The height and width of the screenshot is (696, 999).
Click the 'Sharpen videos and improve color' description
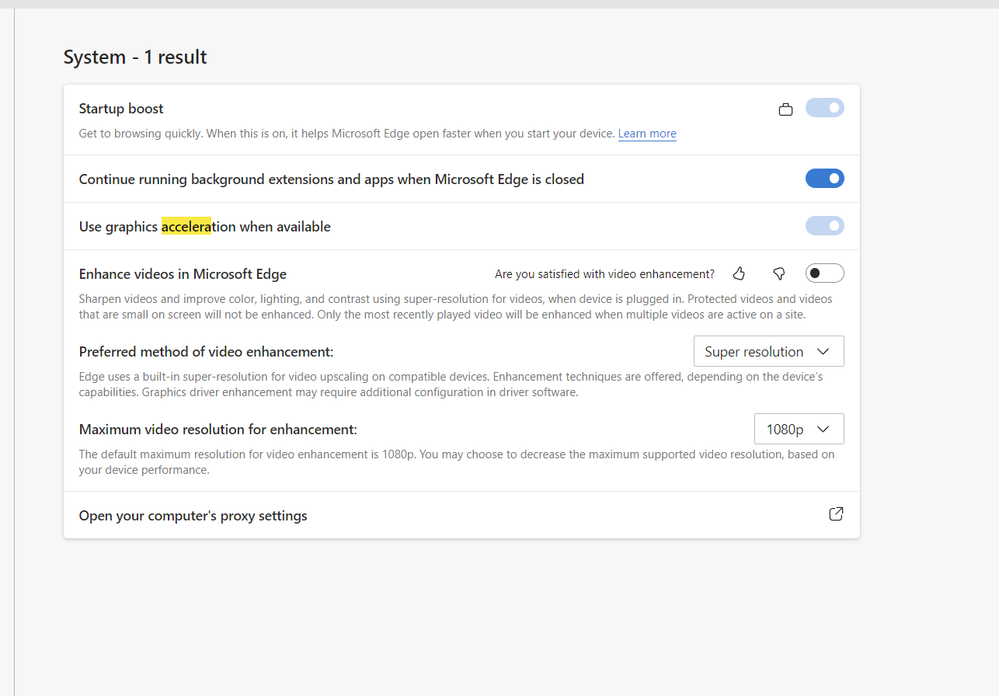pyautogui.click(x=456, y=307)
